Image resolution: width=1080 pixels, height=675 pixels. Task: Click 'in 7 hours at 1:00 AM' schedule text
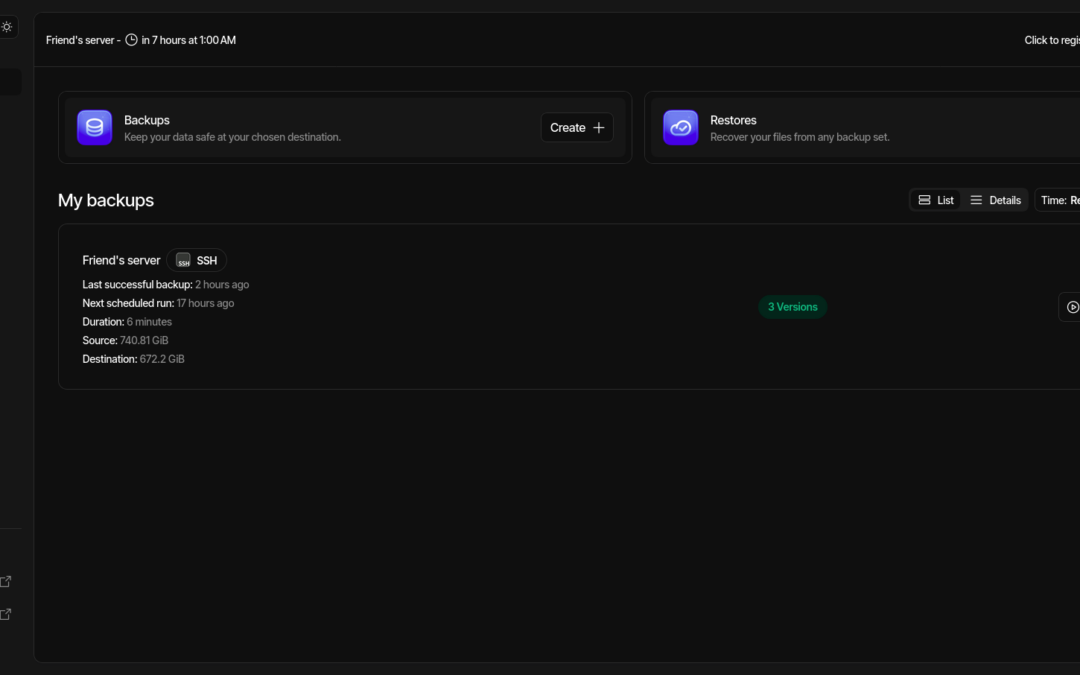click(x=189, y=40)
